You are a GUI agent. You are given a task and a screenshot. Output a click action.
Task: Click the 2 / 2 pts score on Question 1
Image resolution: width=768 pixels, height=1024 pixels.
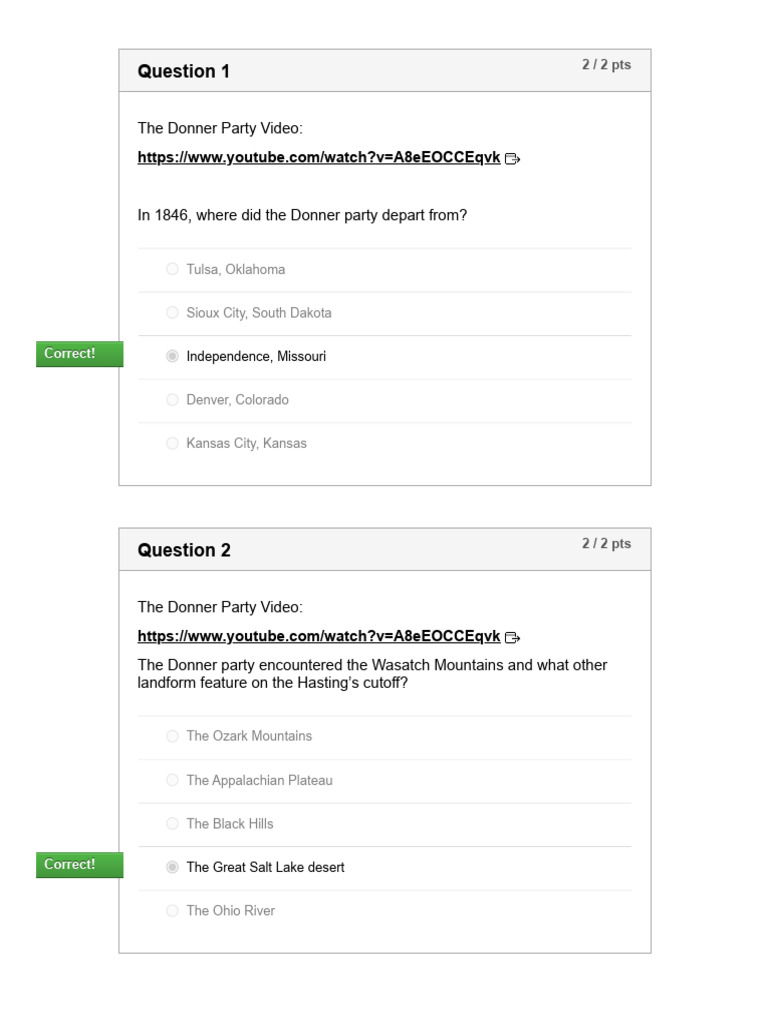click(x=606, y=65)
